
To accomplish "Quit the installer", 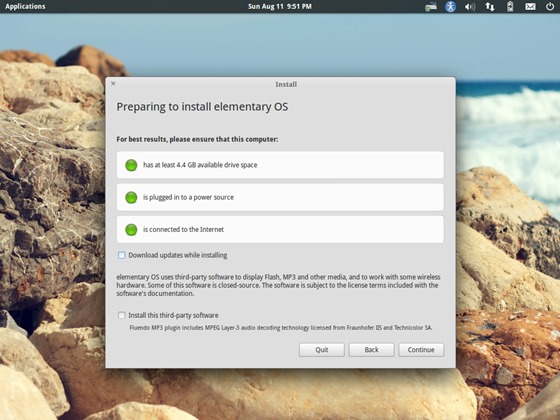I will click(322, 350).
